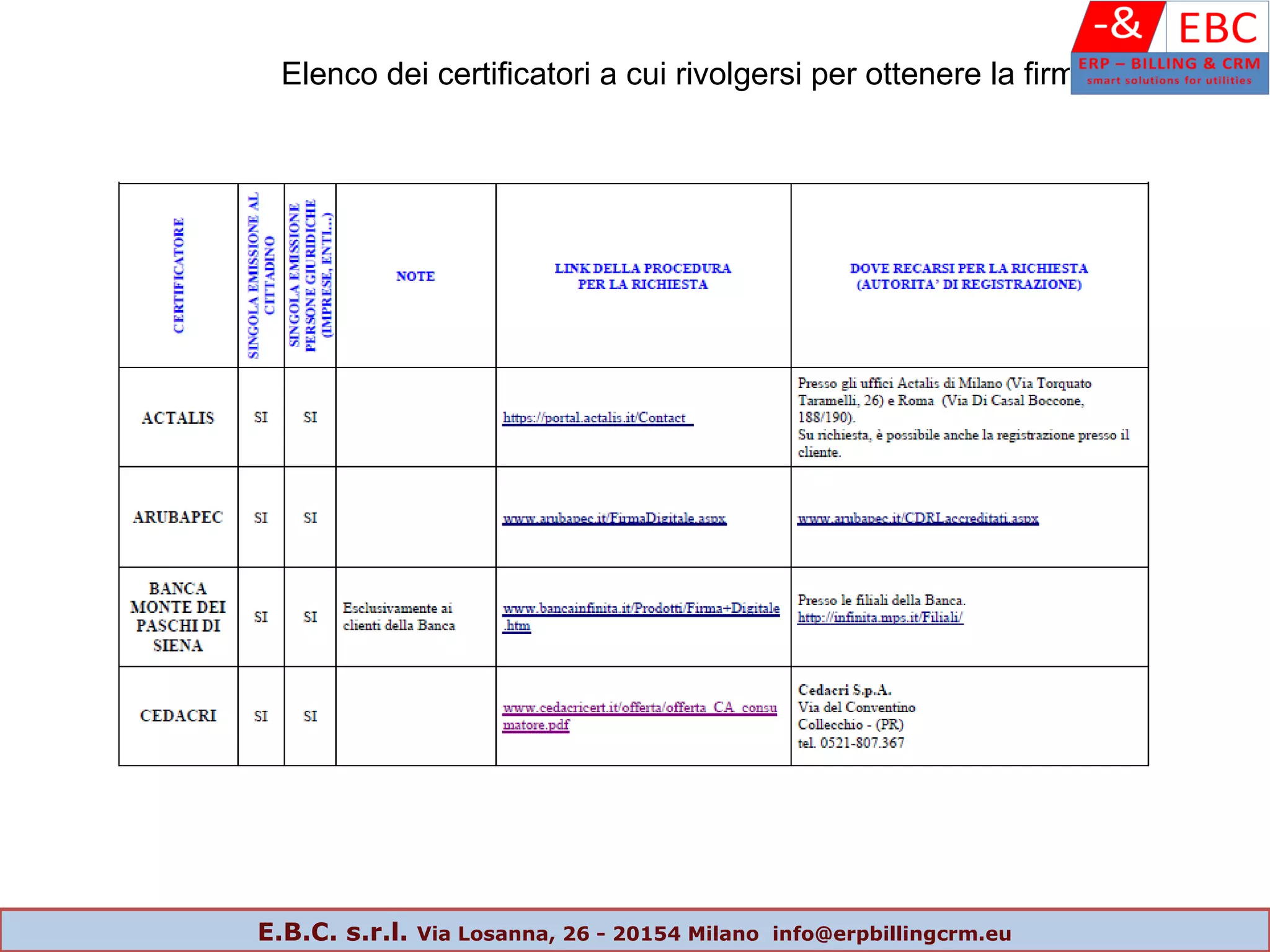Click the SINGOLA EMISSIONE PERSONE GIURIDICHE header

coord(310,276)
